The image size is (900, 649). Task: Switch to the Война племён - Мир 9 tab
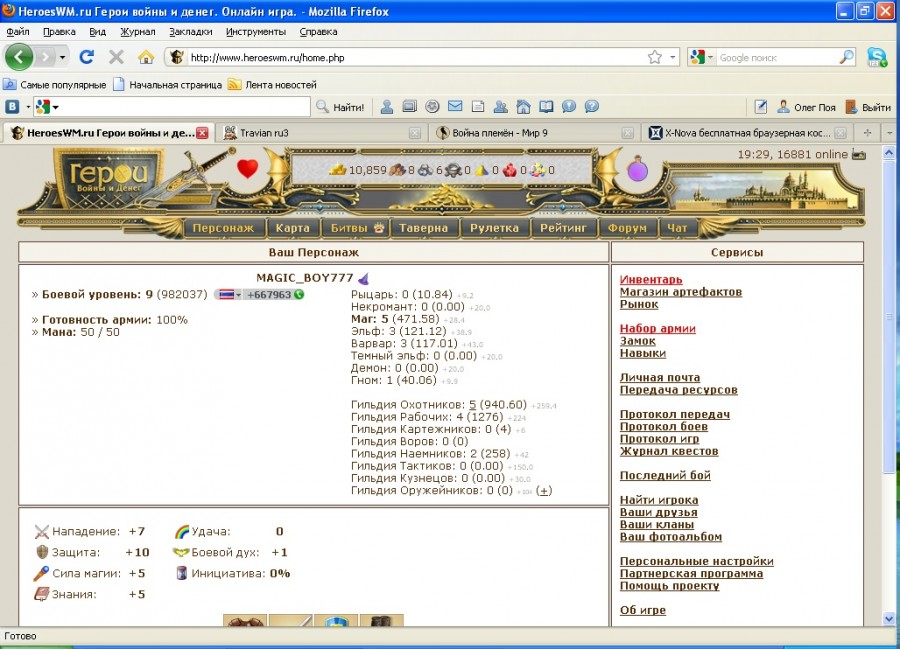point(534,133)
